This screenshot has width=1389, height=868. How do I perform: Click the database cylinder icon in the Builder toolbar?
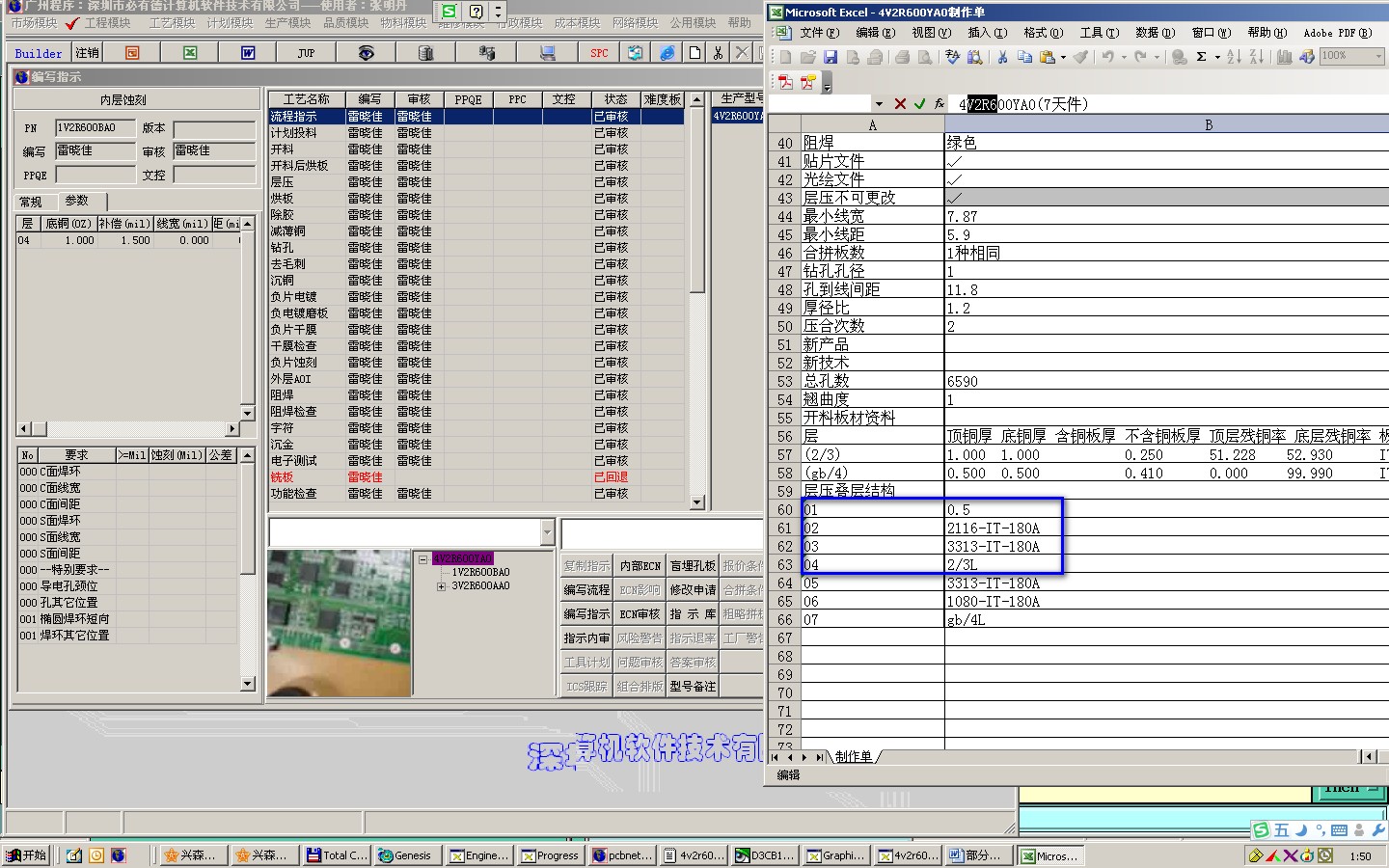click(x=425, y=53)
